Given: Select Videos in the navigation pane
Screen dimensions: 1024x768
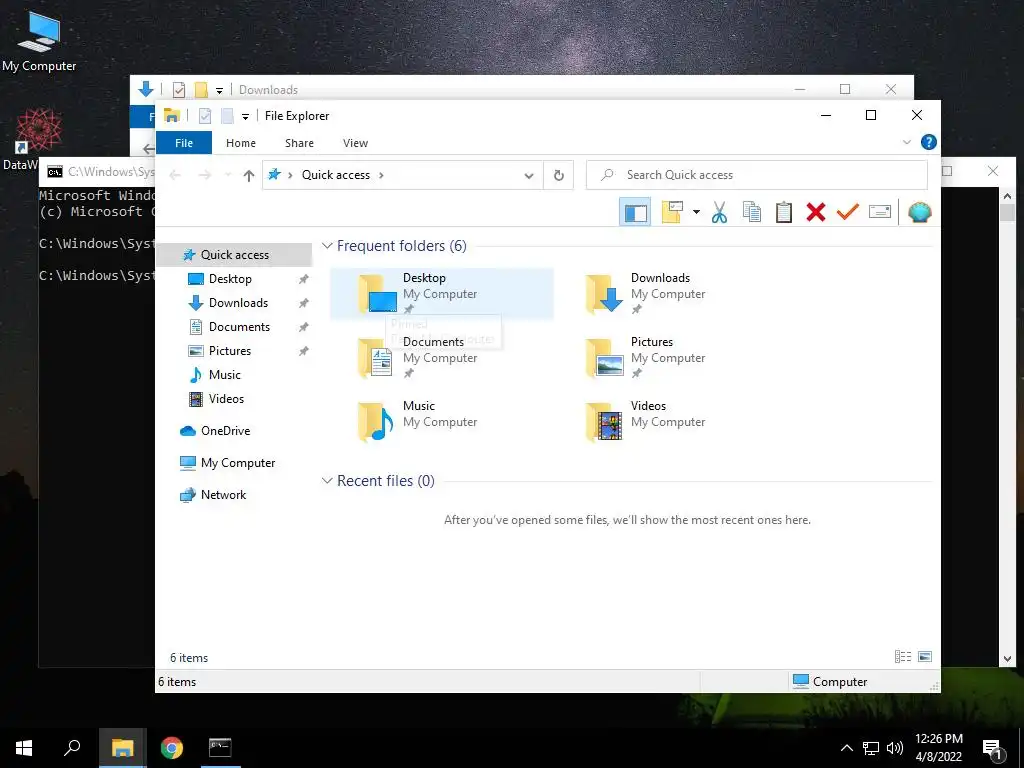Looking at the screenshot, I should (226, 399).
